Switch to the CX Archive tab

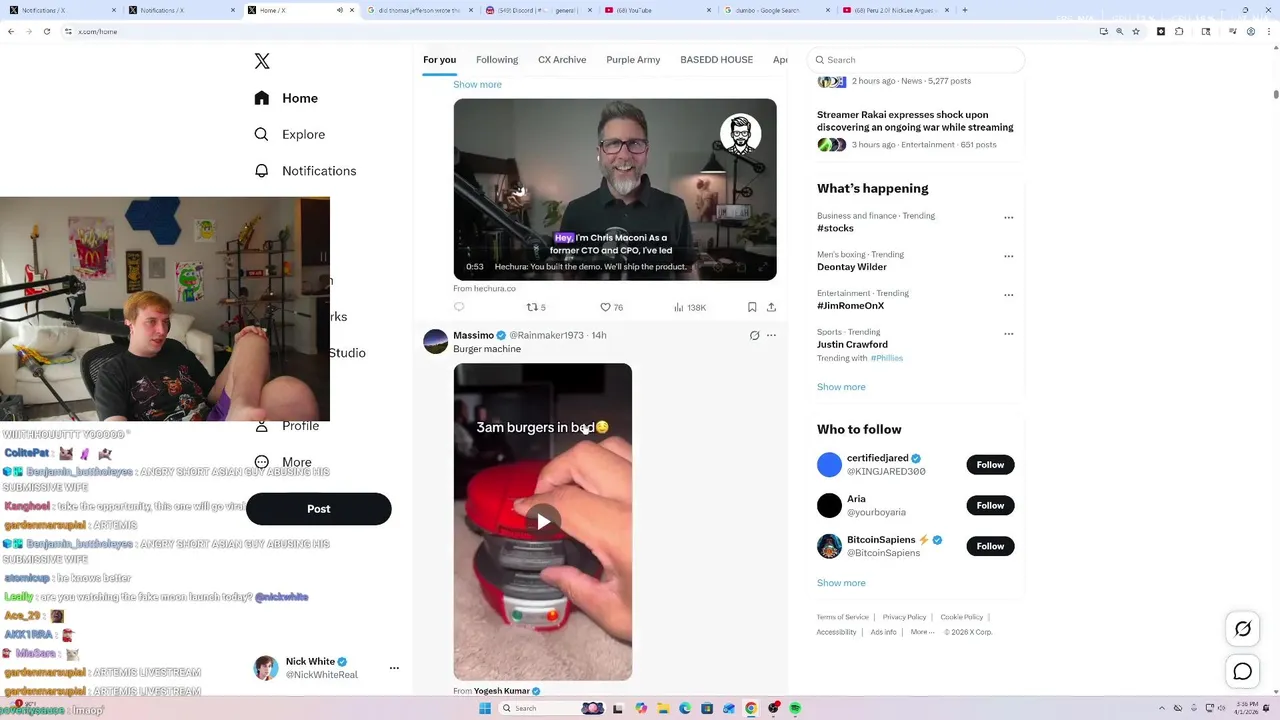[x=562, y=60]
